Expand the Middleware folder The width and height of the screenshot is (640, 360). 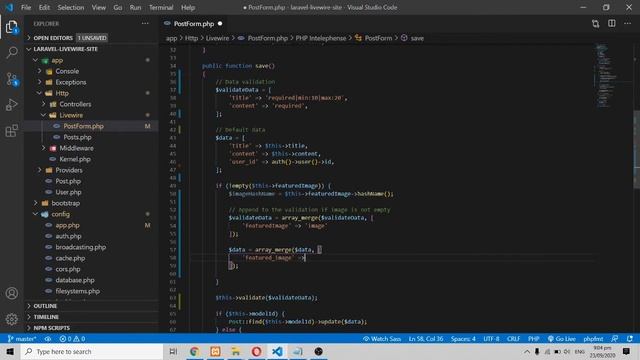click(76, 148)
